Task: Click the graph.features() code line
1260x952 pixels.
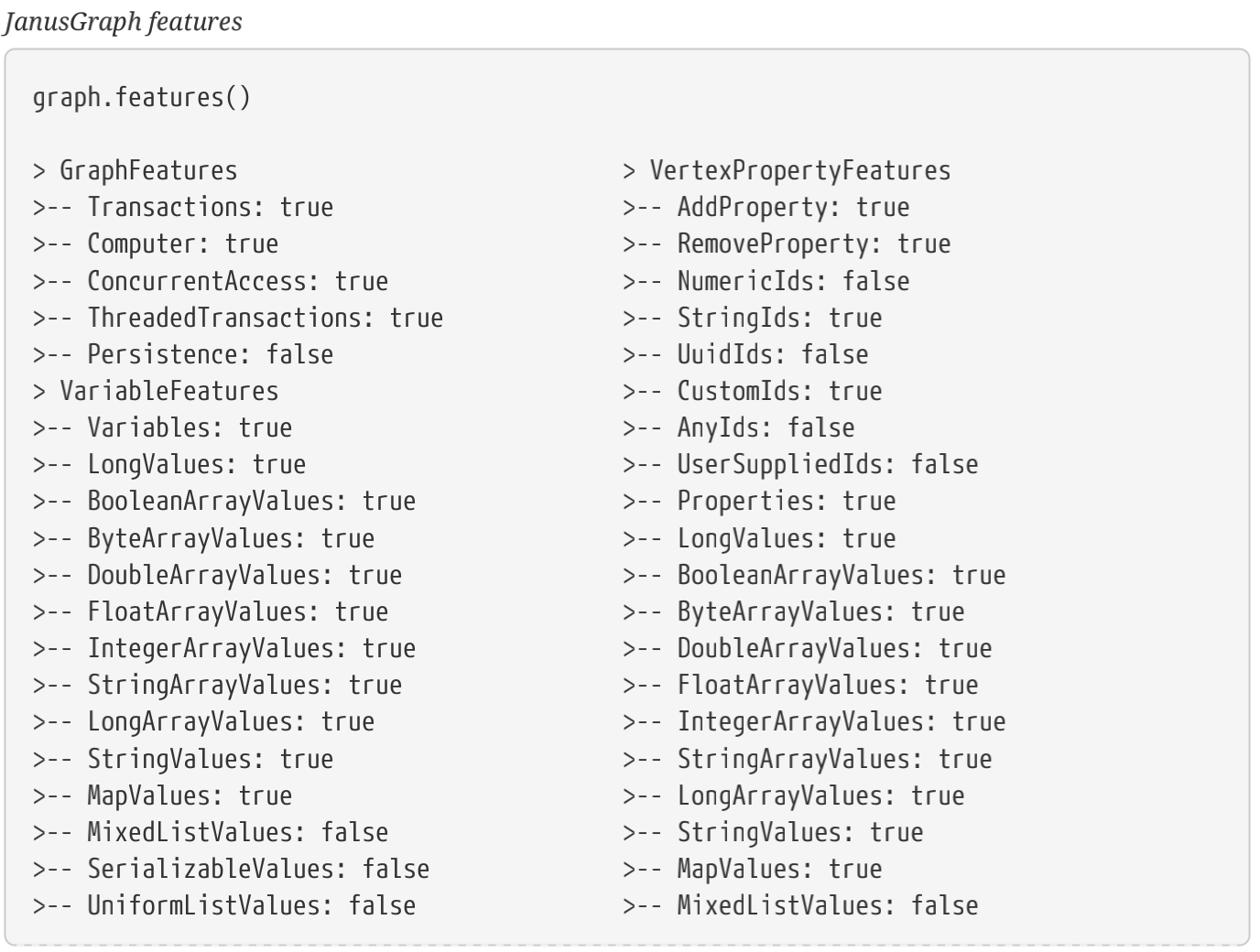Action: pos(141,97)
